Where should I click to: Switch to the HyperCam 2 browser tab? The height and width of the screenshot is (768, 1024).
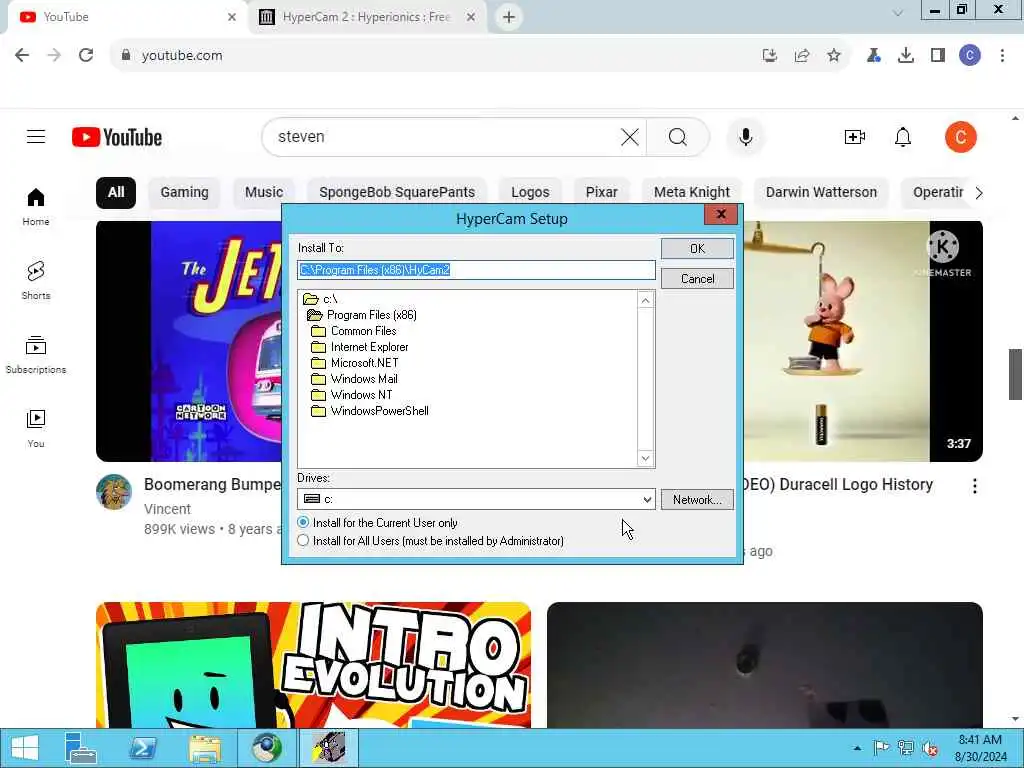[x=367, y=17]
